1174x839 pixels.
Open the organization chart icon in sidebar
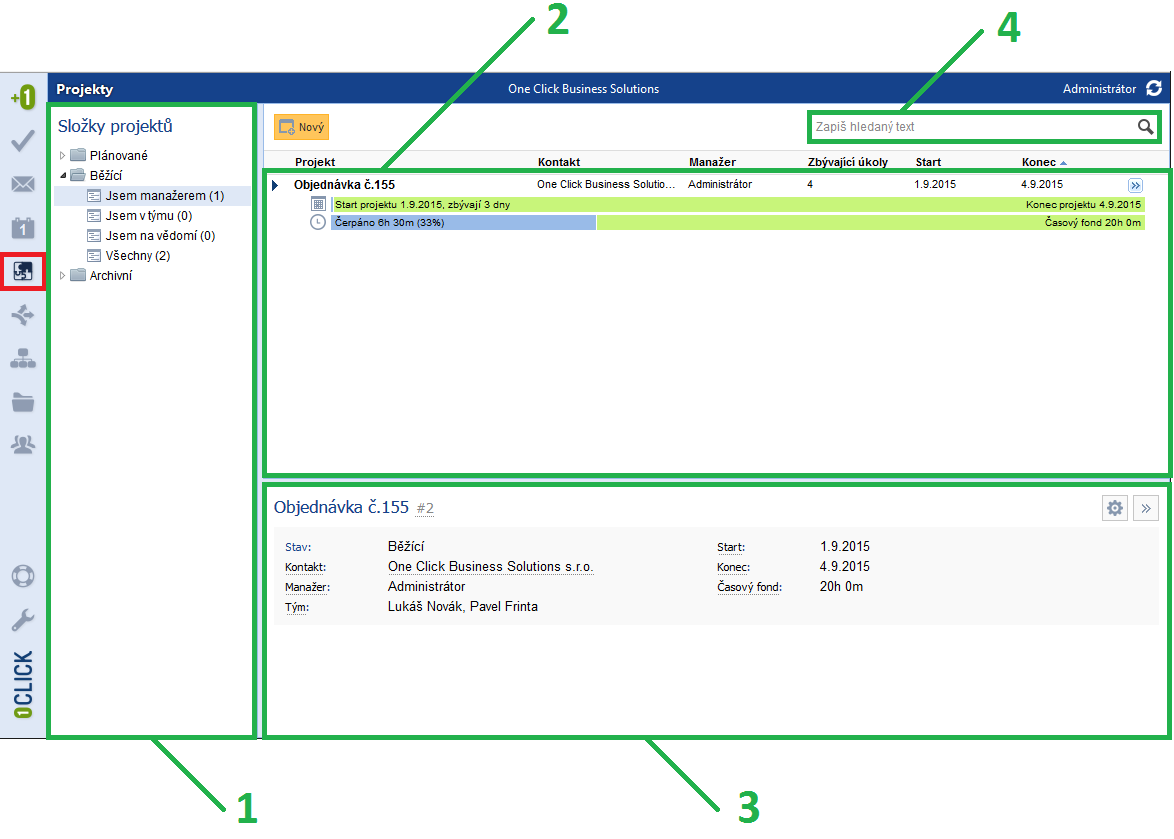pos(22,358)
